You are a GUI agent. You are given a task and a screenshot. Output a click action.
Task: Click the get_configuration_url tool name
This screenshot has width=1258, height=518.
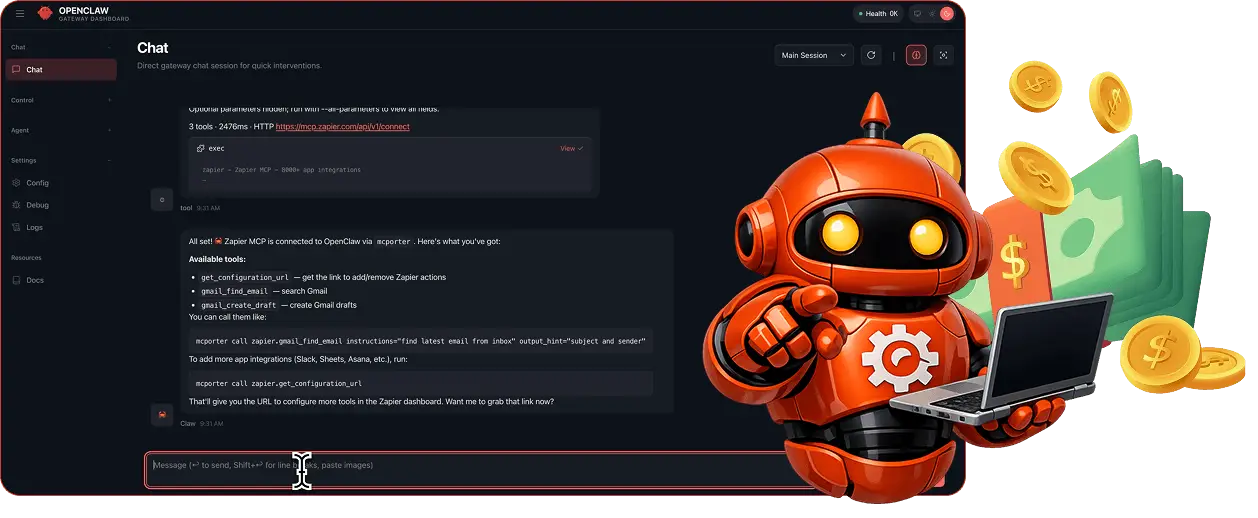coord(245,277)
